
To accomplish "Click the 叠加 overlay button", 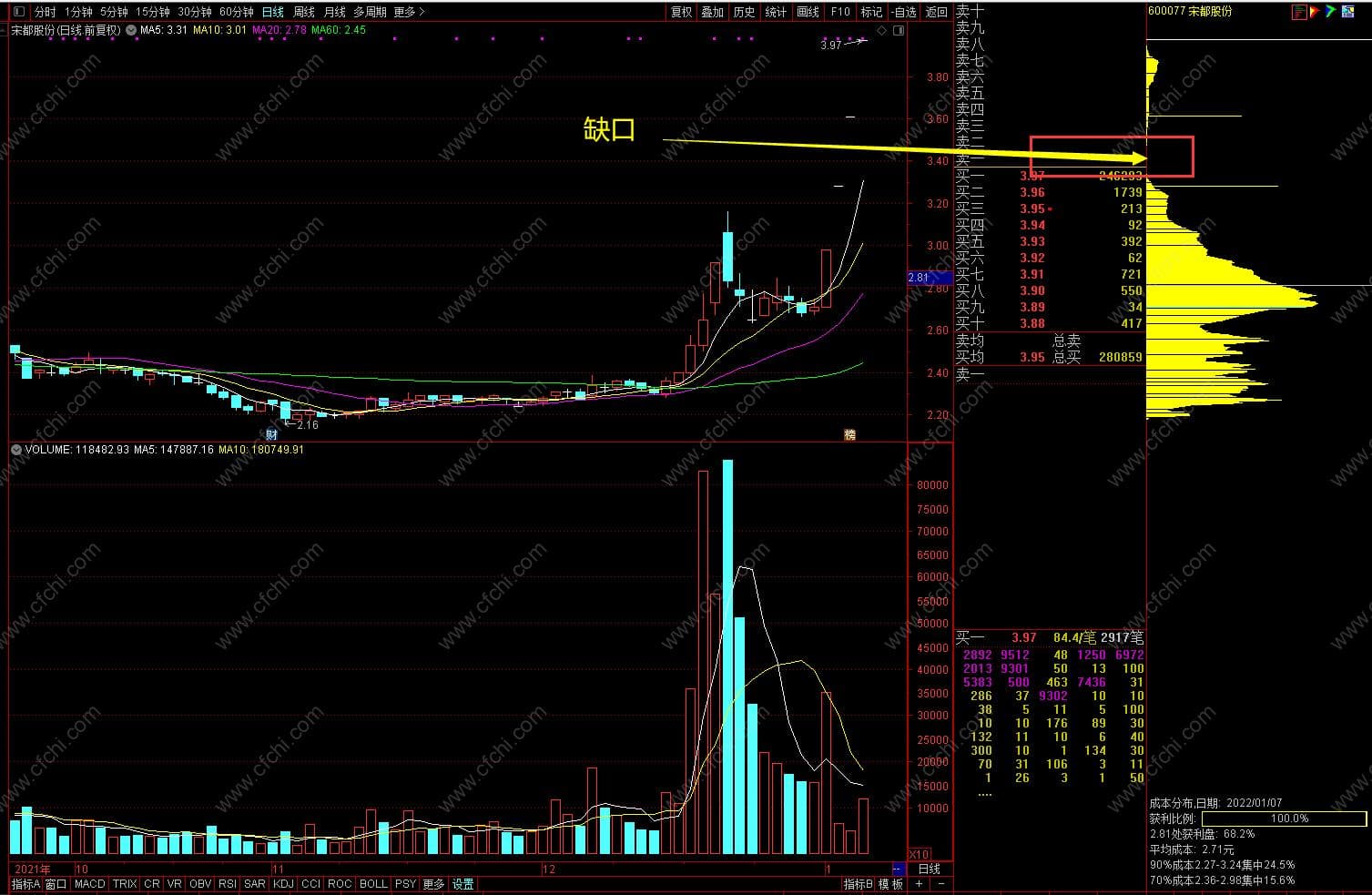I will (x=712, y=12).
